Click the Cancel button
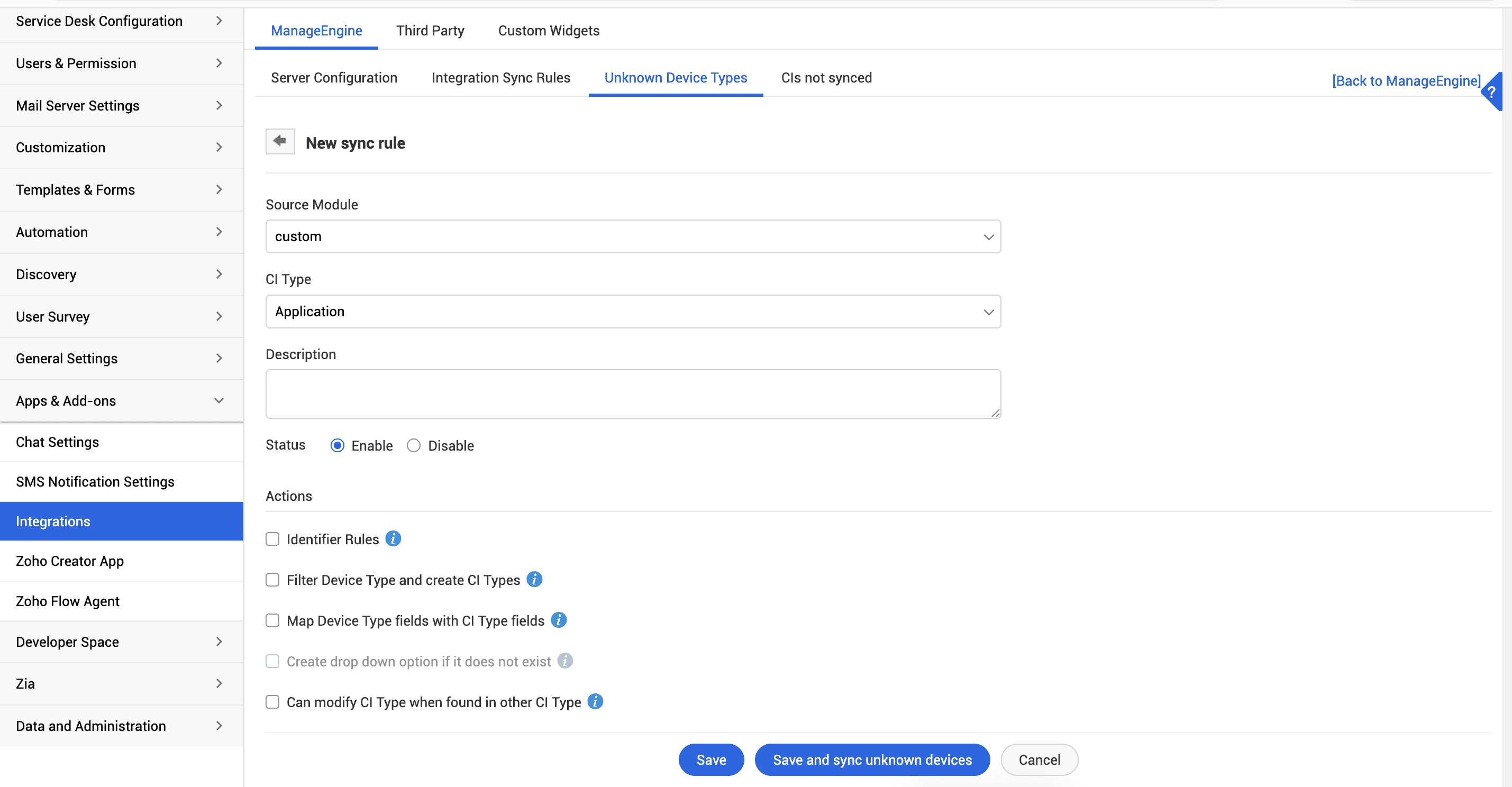 (x=1040, y=759)
